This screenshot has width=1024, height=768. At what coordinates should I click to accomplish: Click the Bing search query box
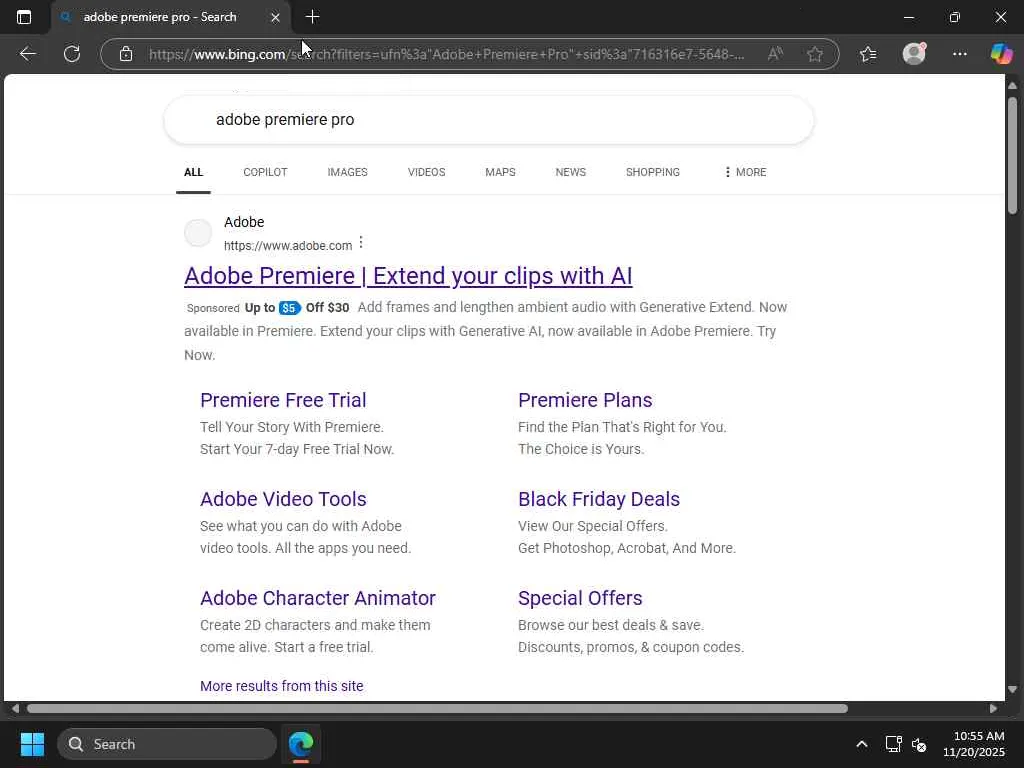pos(488,120)
